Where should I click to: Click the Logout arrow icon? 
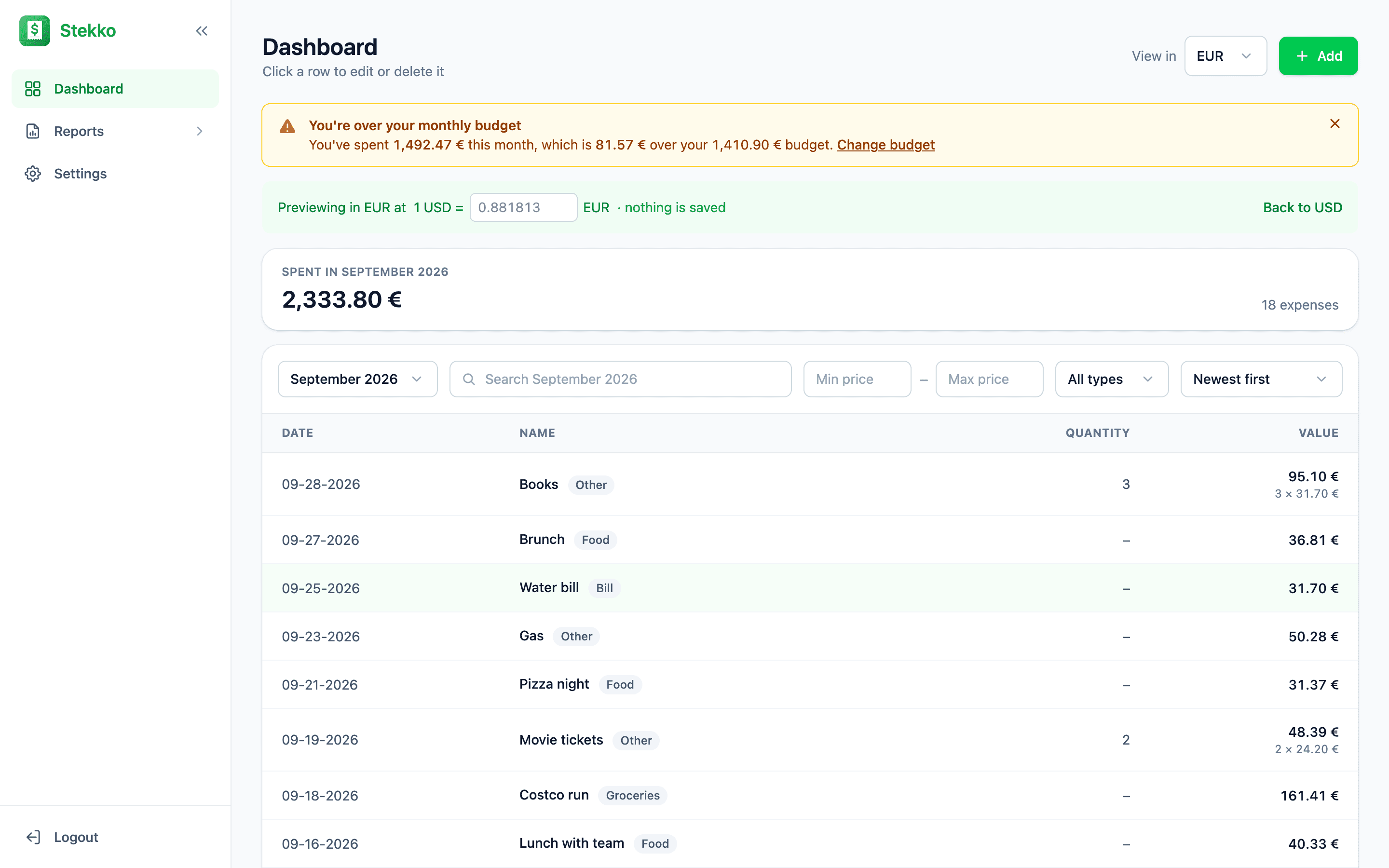coord(33,837)
